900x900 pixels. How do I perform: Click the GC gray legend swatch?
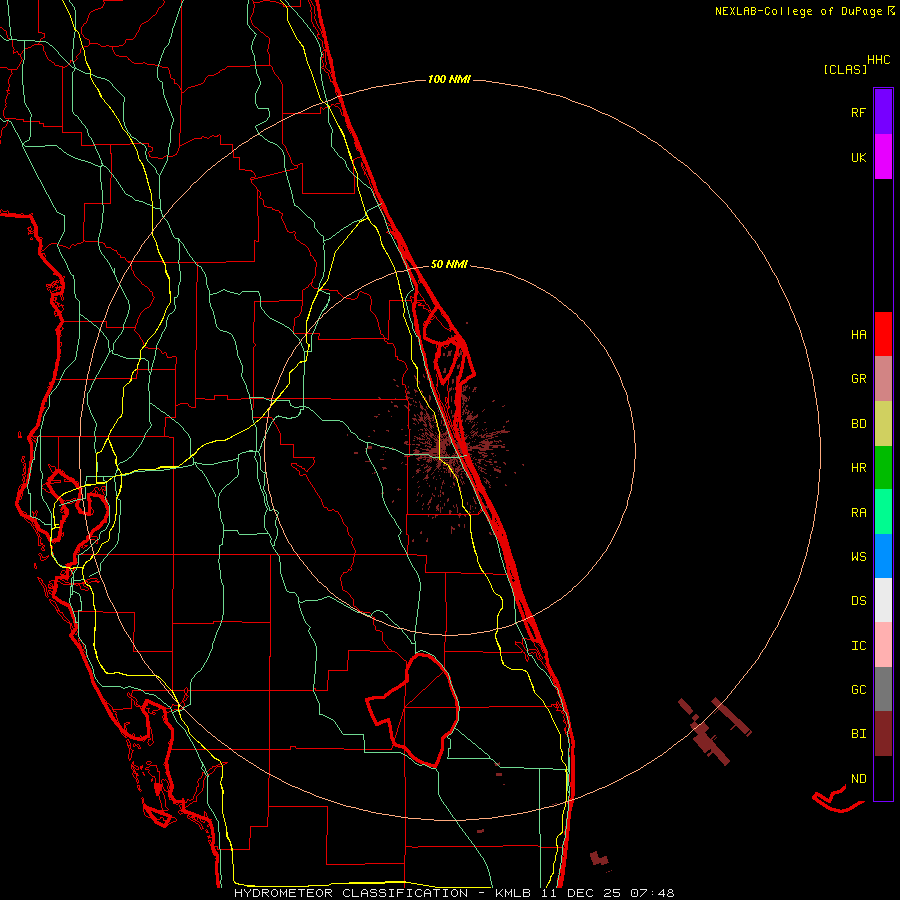click(x=883, y=689)
